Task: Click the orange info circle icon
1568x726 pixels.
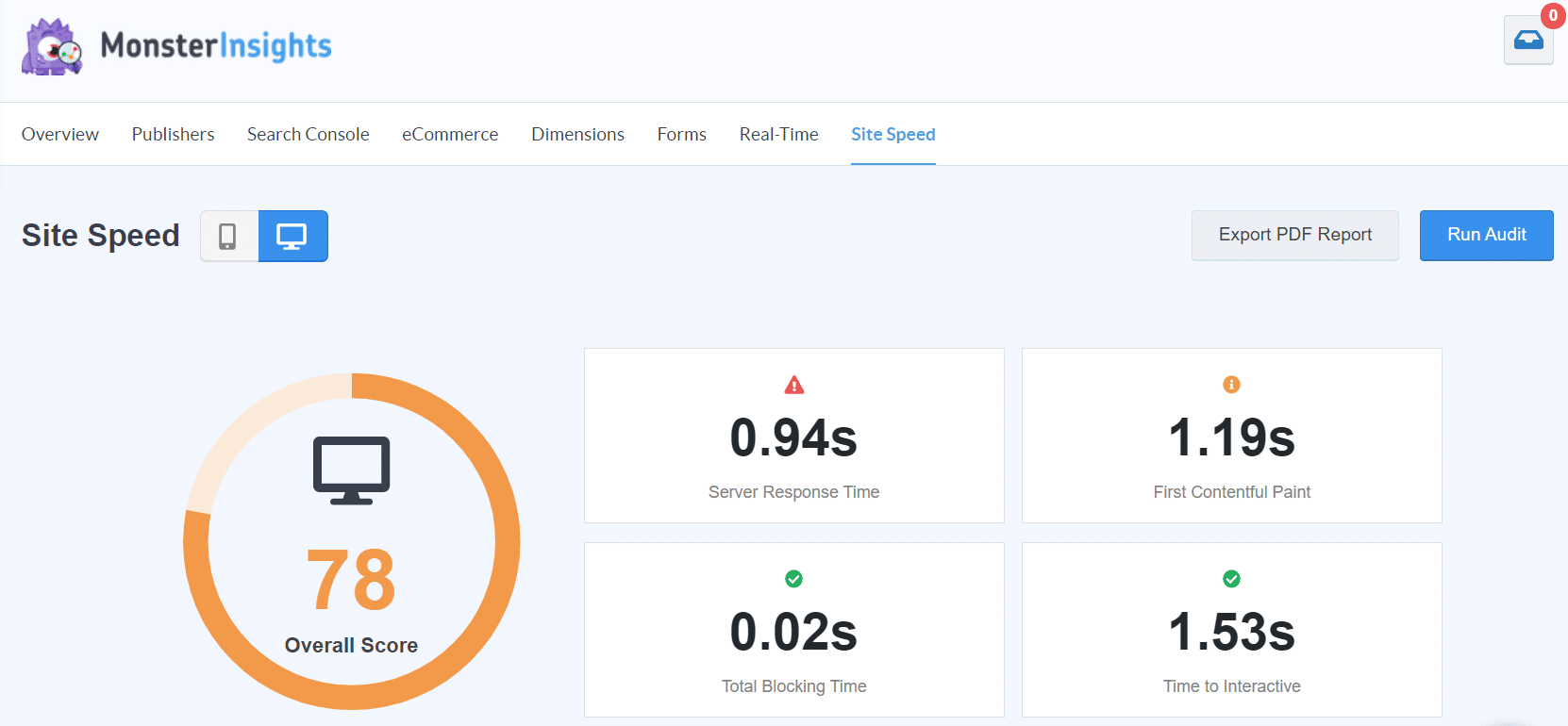Action: 1231,385
